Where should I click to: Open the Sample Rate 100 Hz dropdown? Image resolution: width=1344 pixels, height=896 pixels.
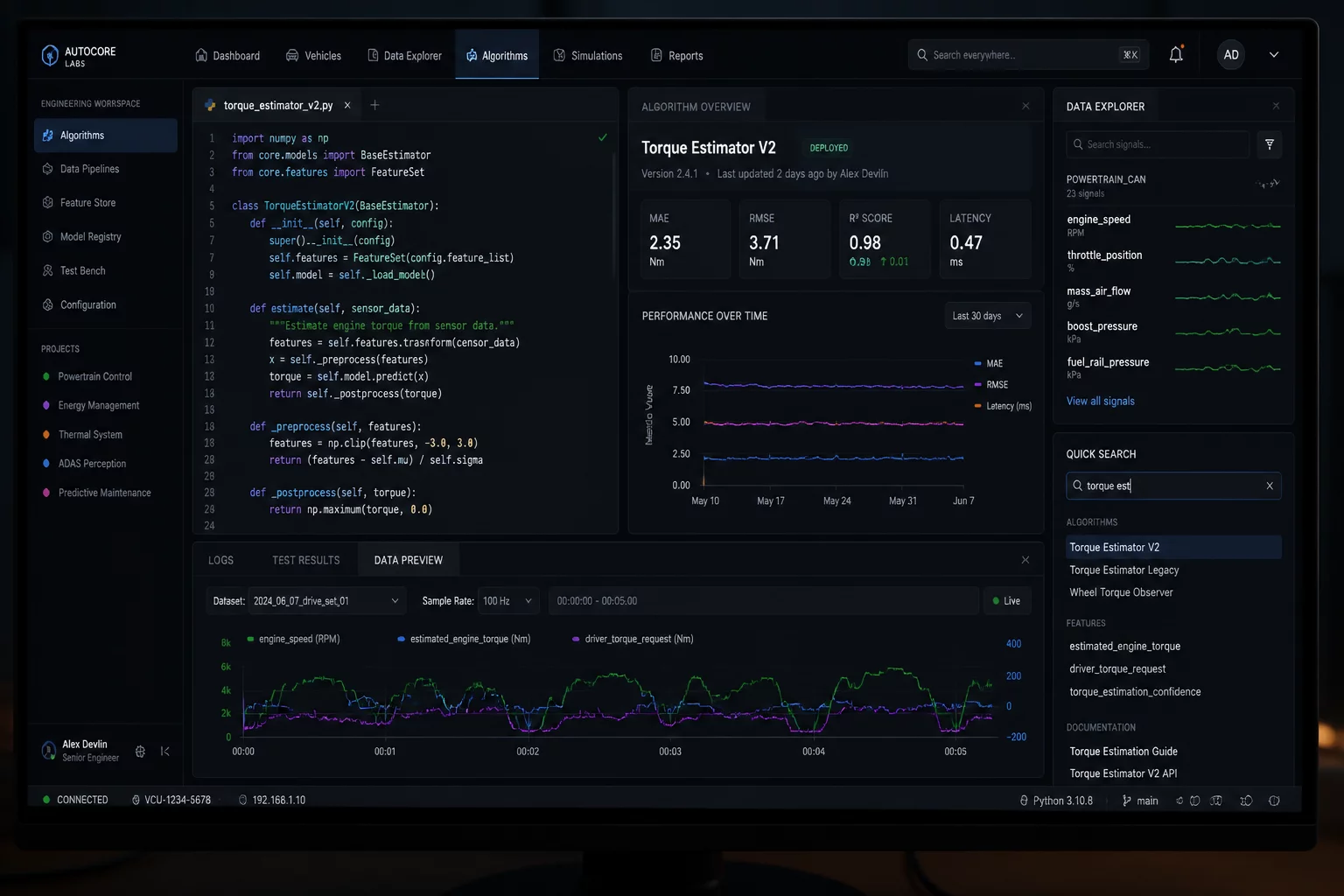[x=507, y=601]
